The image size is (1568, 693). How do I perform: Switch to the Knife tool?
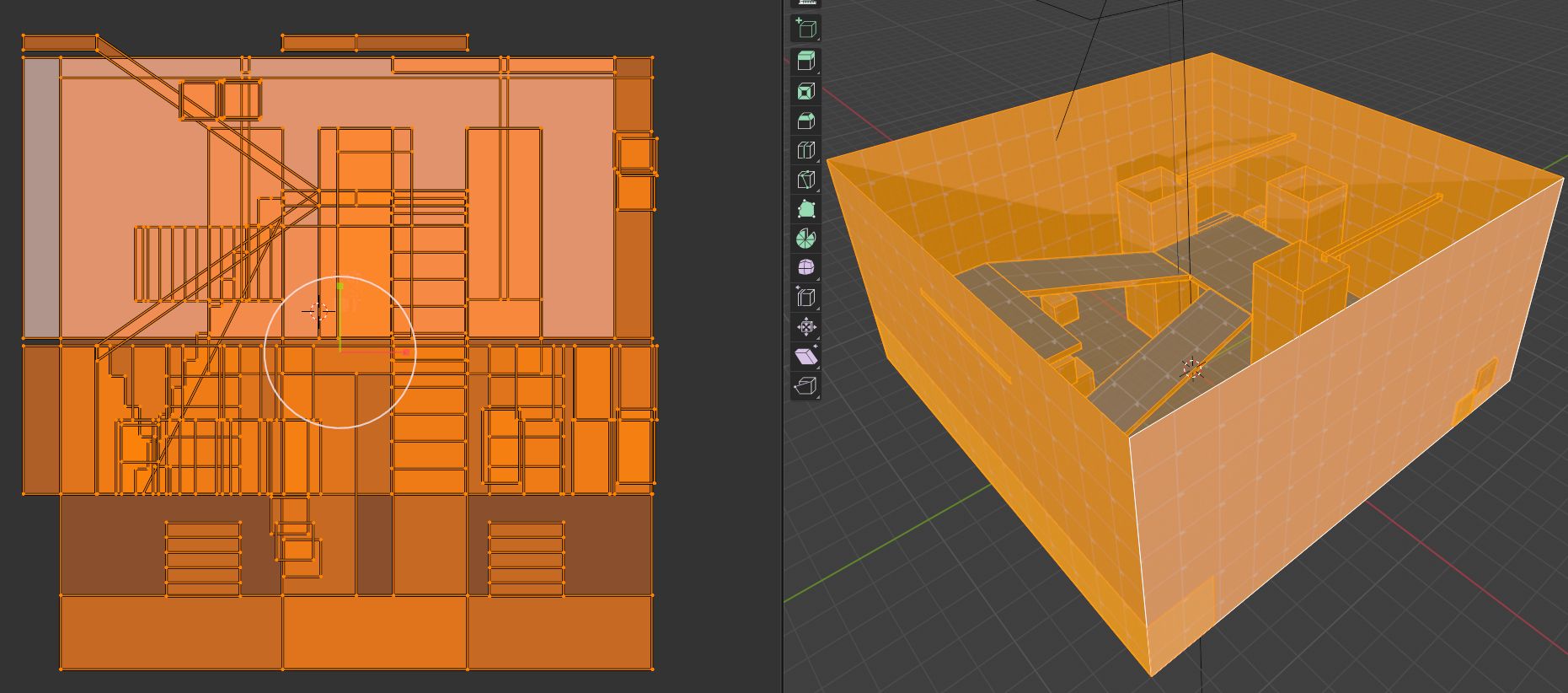[x=805, y=180]
